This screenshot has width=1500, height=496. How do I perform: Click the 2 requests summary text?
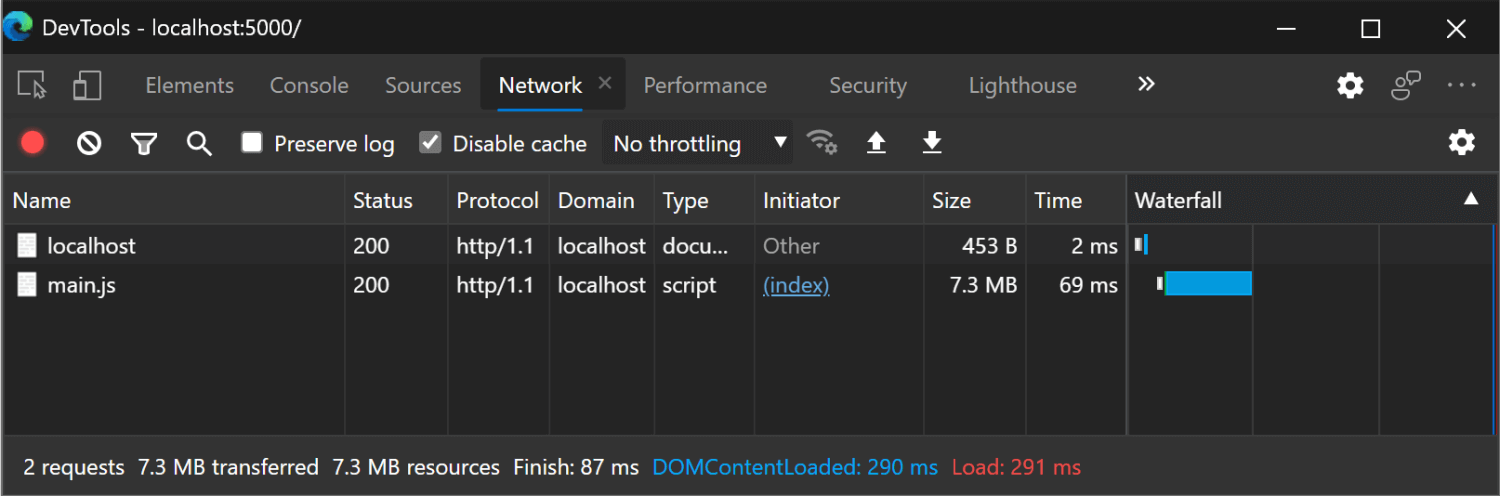pos(74,467)
